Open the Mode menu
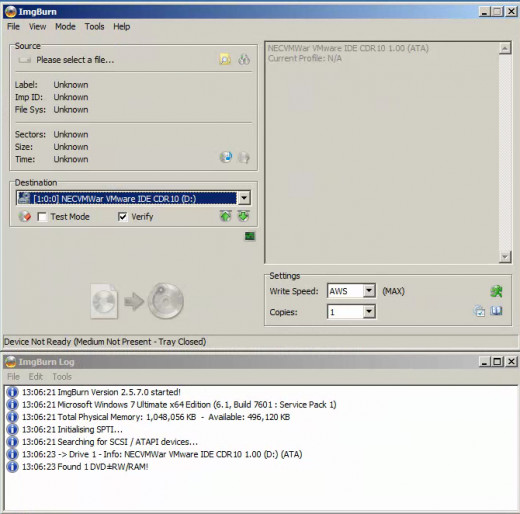The image size is (520, 514). coord(65,26)
